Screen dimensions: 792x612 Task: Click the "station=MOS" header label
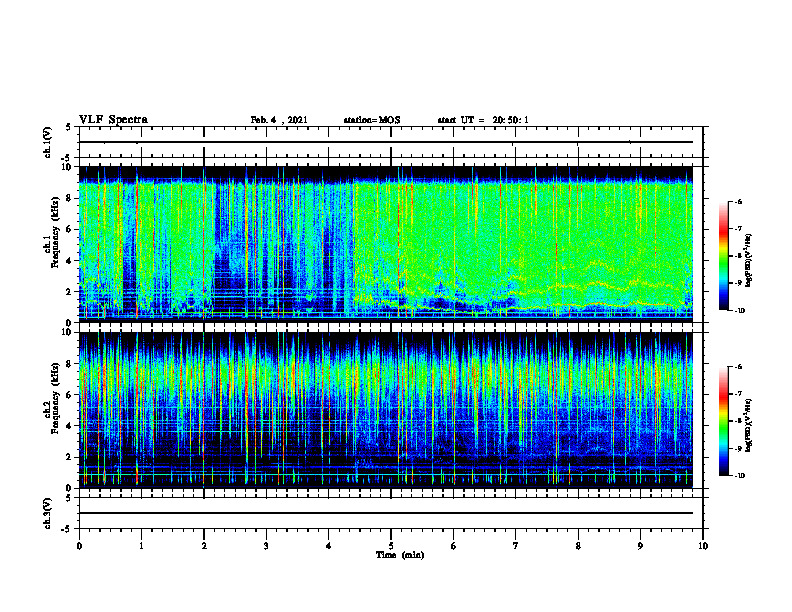372,120
